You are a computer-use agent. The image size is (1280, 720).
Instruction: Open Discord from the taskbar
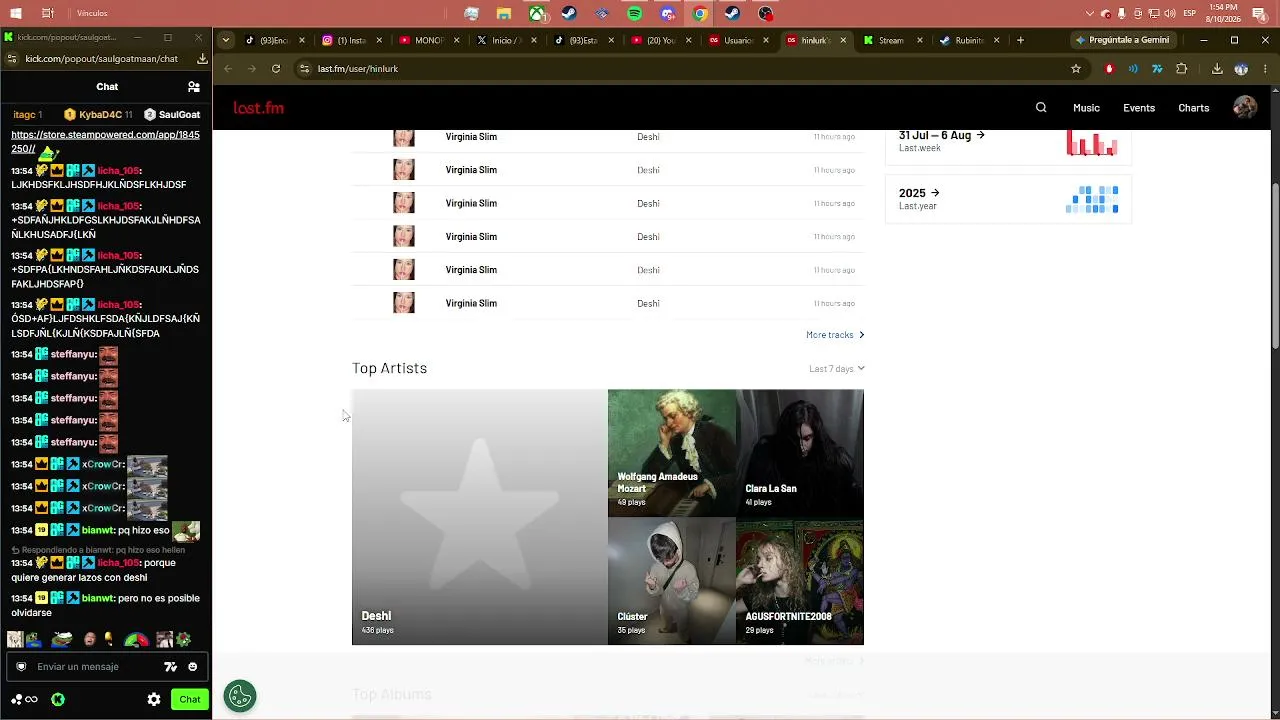pyautogui.click(x=668, y=14)
